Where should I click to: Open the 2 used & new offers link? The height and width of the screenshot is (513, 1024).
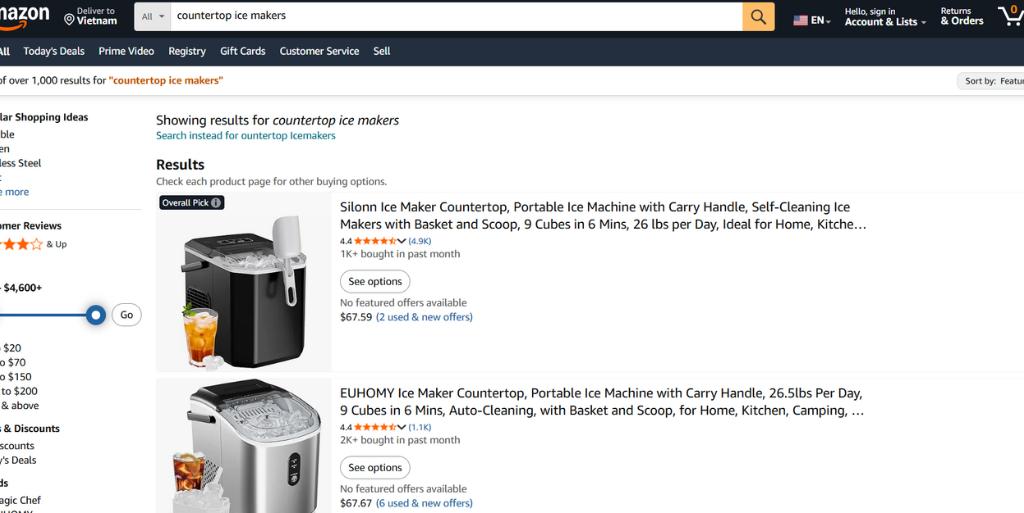coord(424,317)
